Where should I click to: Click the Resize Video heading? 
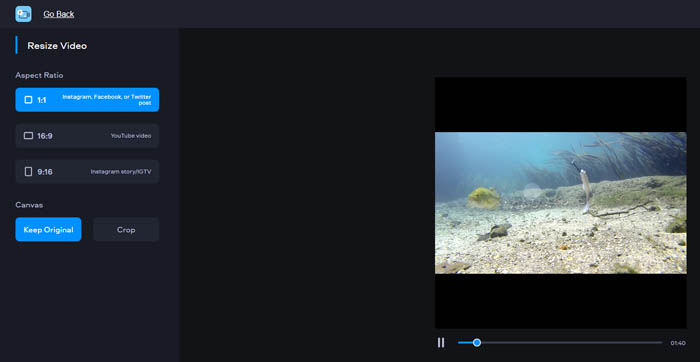click(x=57, y=46)
